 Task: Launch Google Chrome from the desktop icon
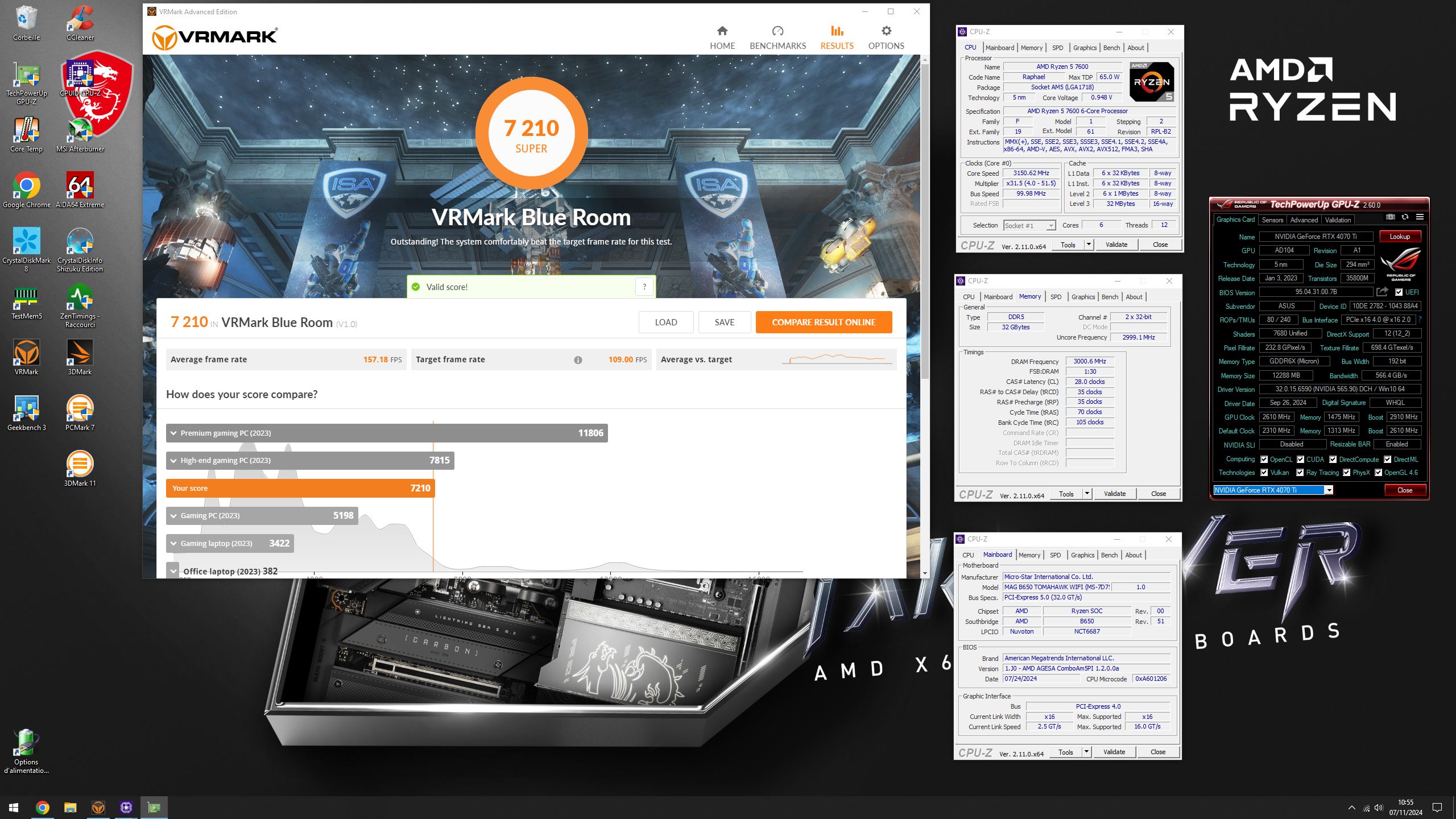26,190
